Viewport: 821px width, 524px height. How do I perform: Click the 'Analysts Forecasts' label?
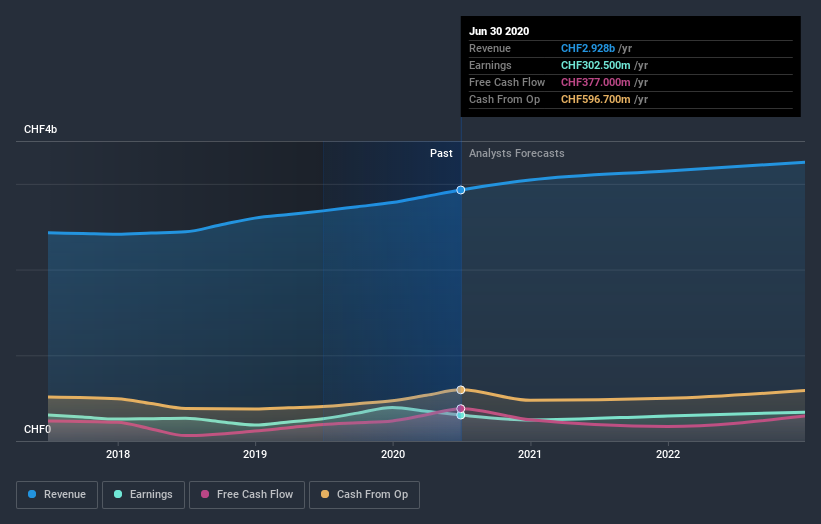tap(517, 153)
